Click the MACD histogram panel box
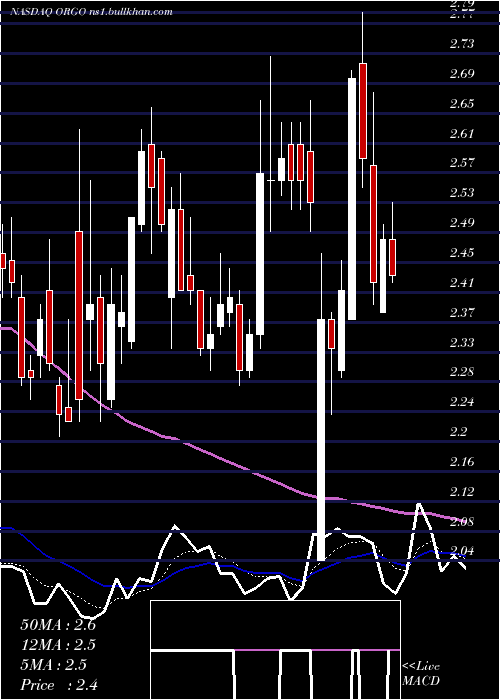This screenshot has height=700, width=500. point(275,650)
